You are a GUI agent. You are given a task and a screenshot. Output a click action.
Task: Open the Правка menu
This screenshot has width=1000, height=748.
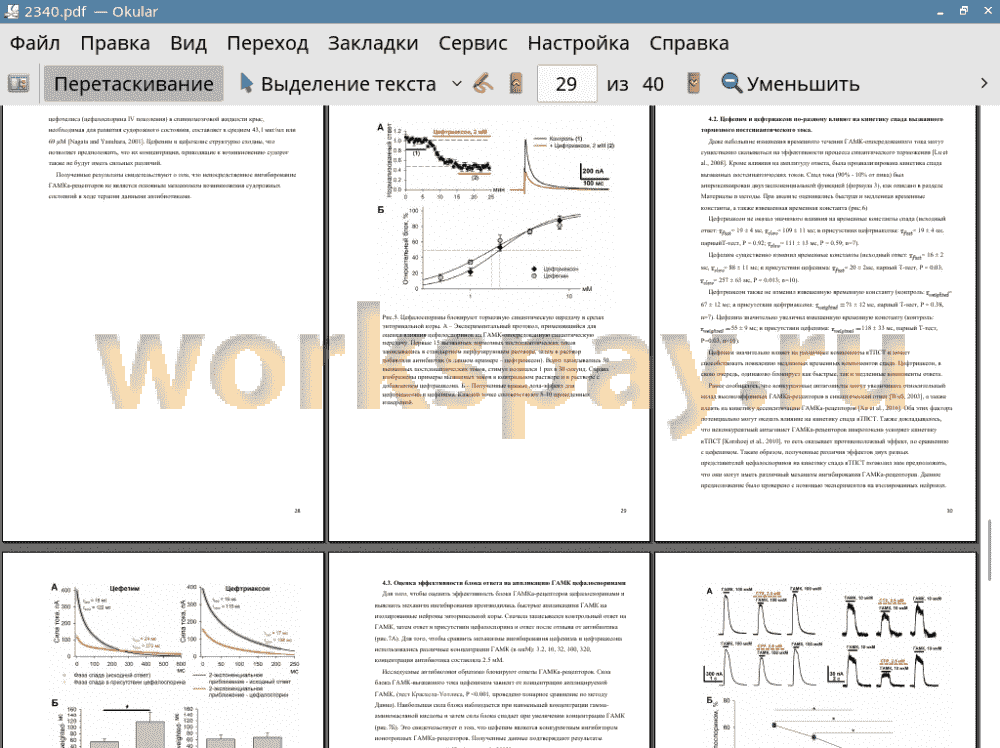point(115,43)
